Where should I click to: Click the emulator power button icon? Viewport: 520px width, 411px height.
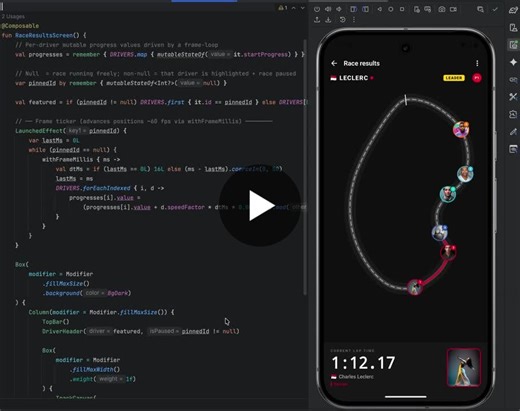pos(317,9)
